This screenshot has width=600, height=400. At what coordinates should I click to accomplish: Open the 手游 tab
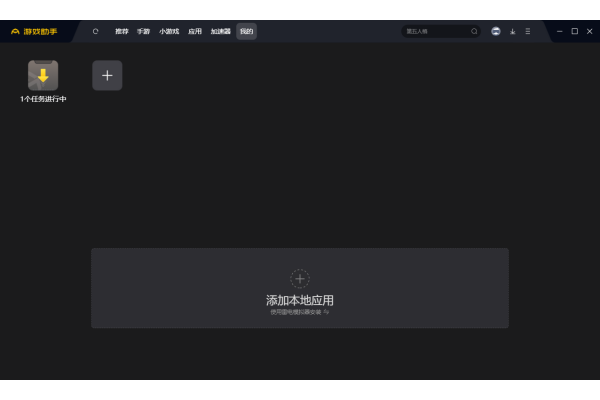[x=143, y=31]
